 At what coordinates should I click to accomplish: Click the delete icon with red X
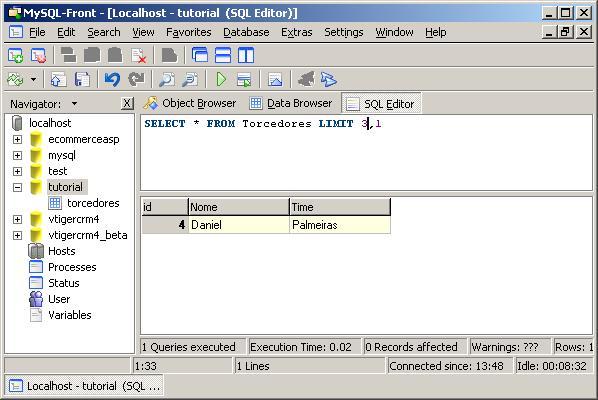pyautogui.click(x=138, y=56)
